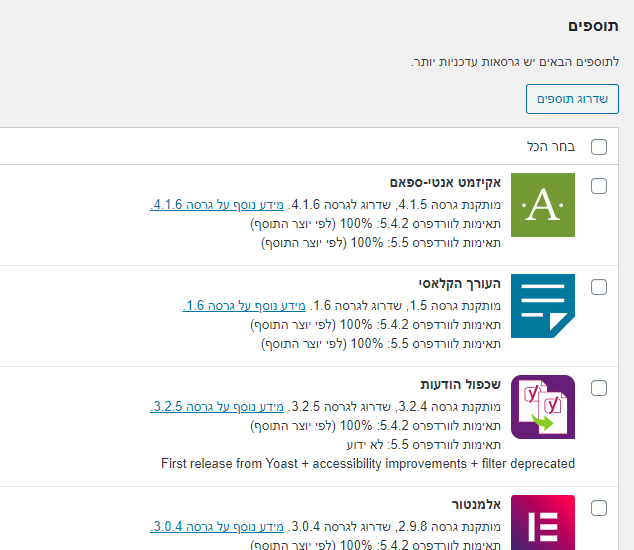Click the Classic Editor (העורך הקלאסי) plugin icon
The image size is (634, 550).
pyautogui.click(x=543, y=306)
